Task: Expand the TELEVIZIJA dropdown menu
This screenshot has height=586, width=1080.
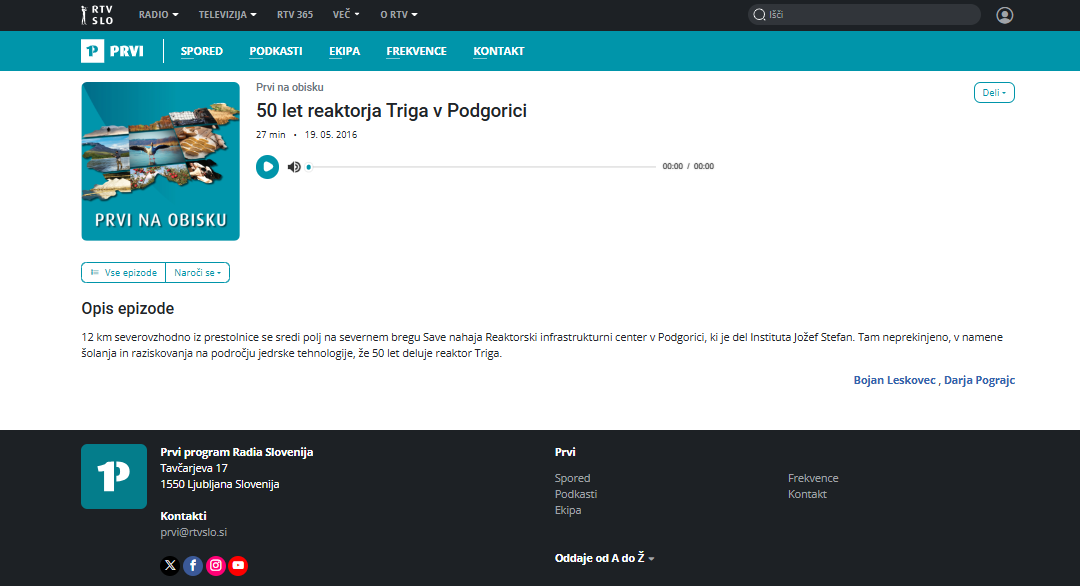Action: click(227, 14)
